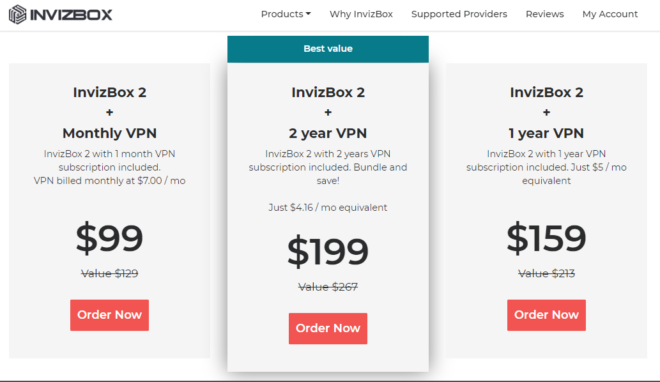Click the $199 price text
The height and width of the screenshot is (382, 660).
tap(328, 252)
